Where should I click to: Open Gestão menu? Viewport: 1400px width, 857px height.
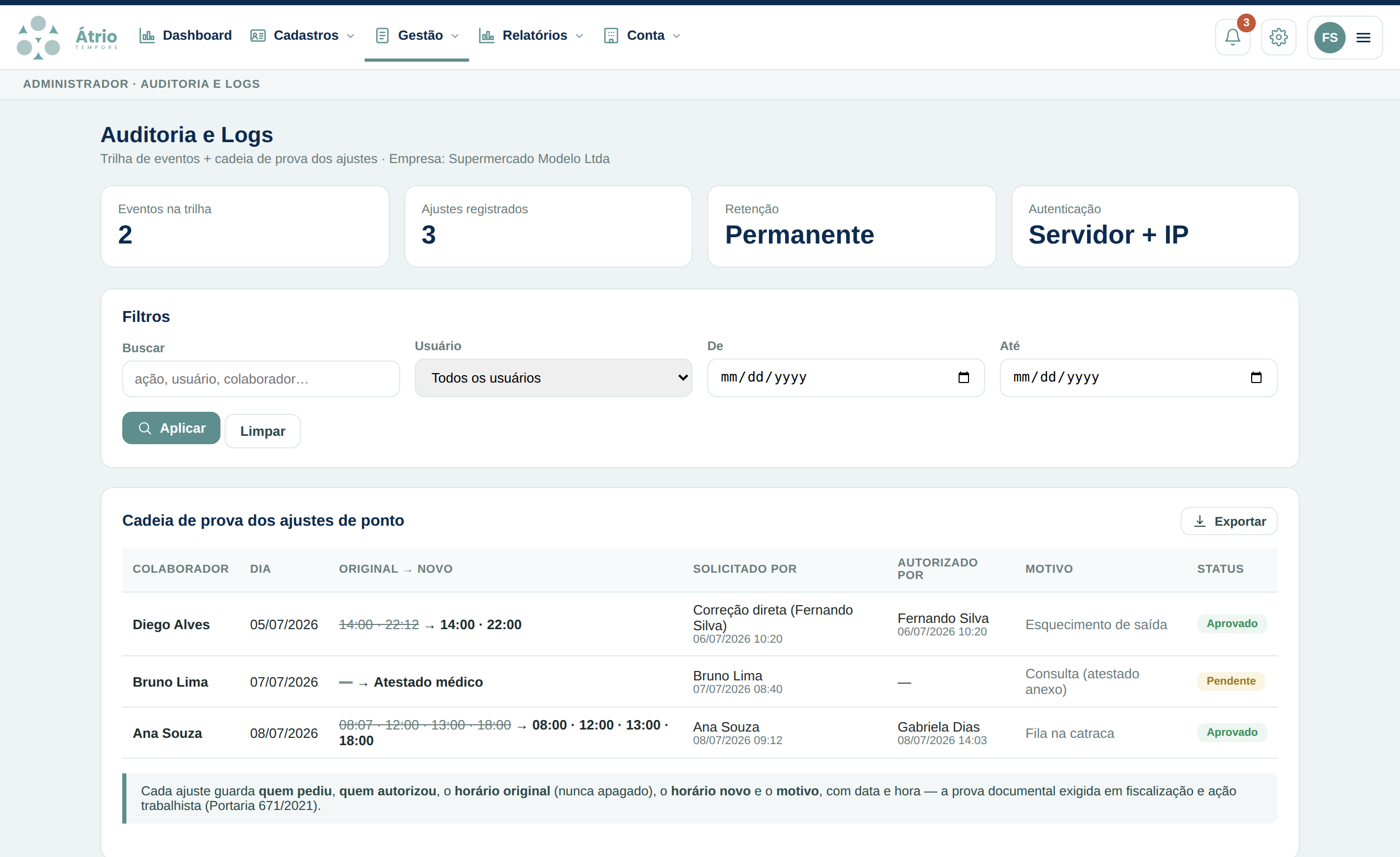pyautogui.click(x=417, y=36)
